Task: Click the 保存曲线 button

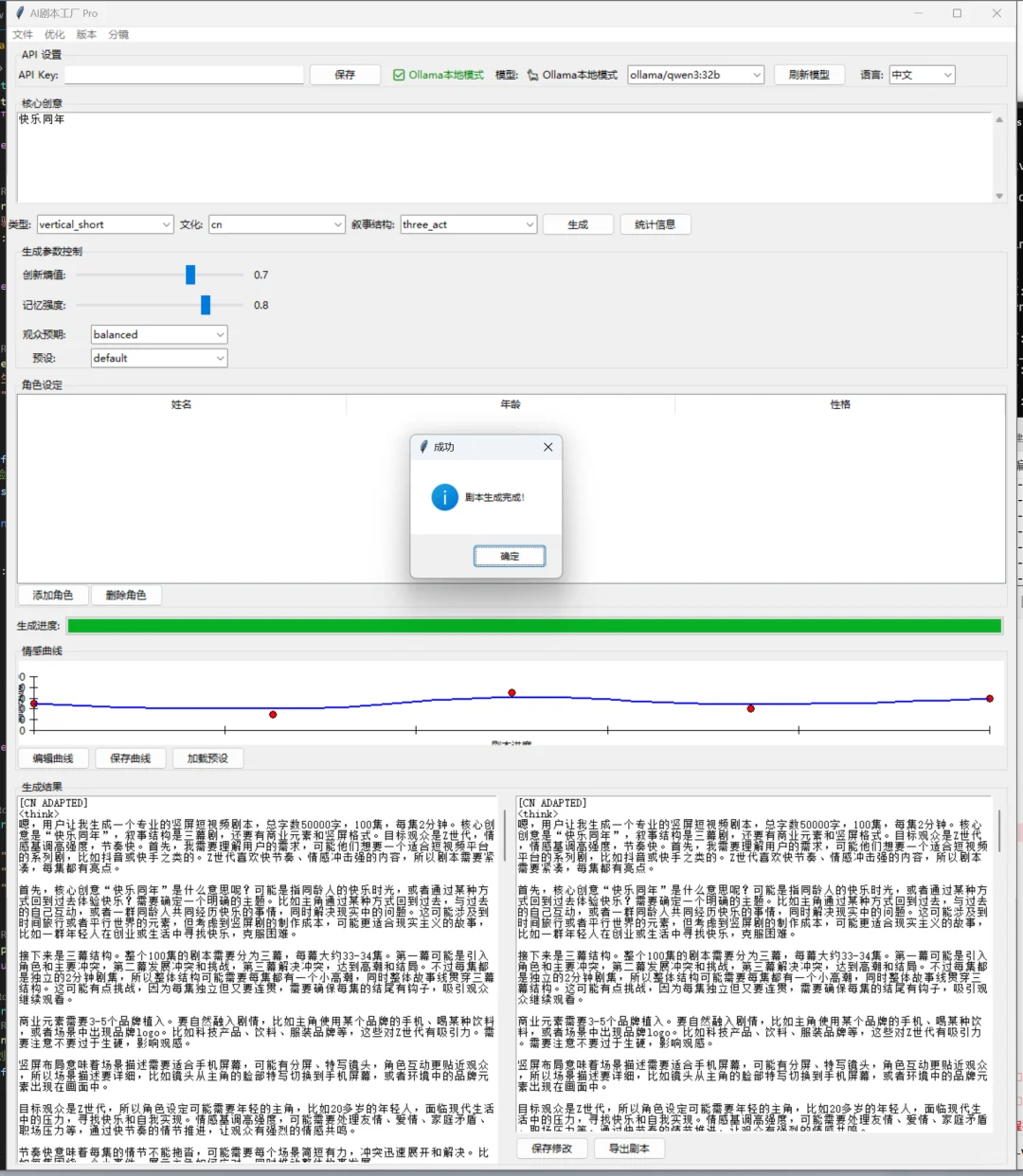Action: 131,758
